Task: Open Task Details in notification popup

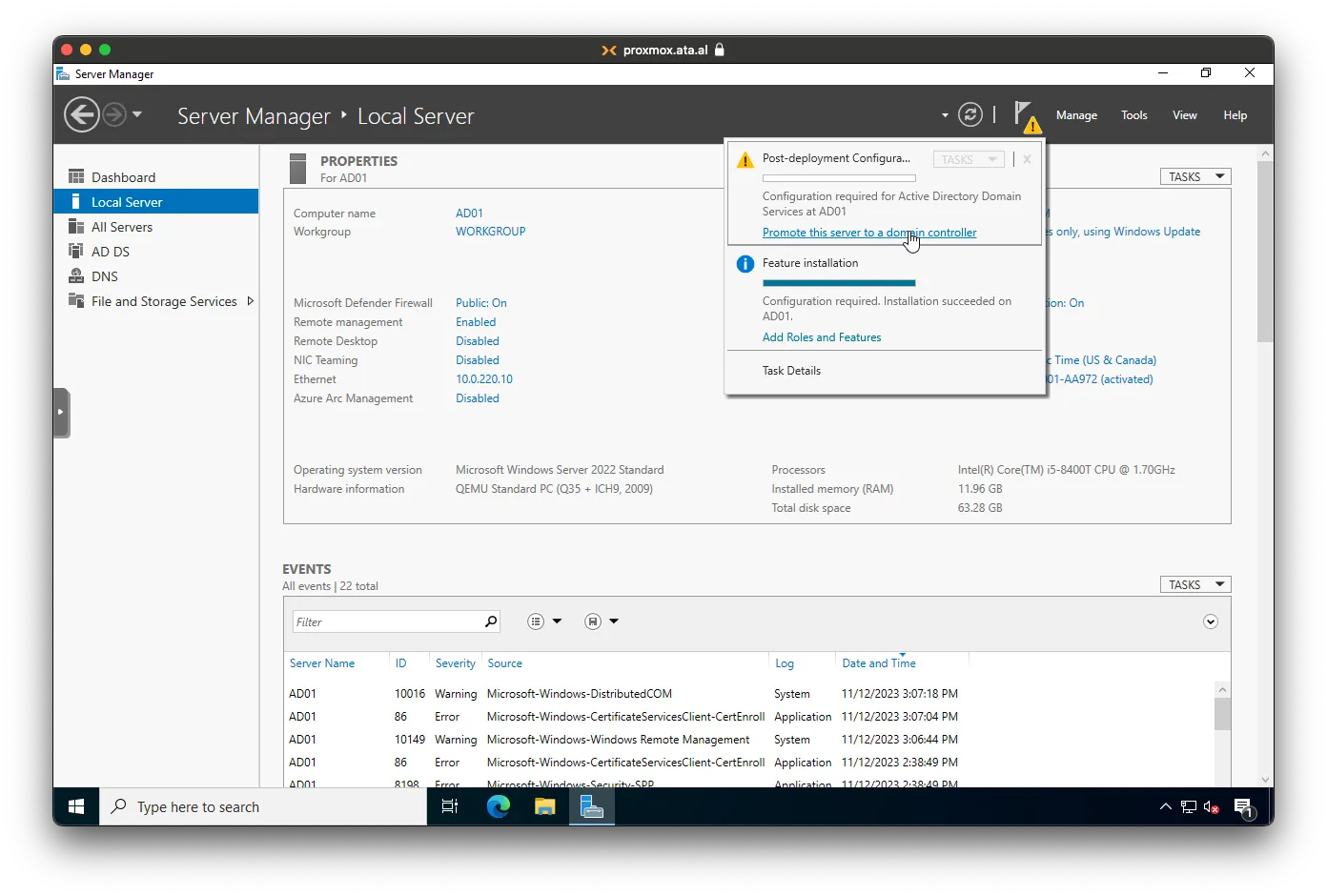Action: pos(791,371)
